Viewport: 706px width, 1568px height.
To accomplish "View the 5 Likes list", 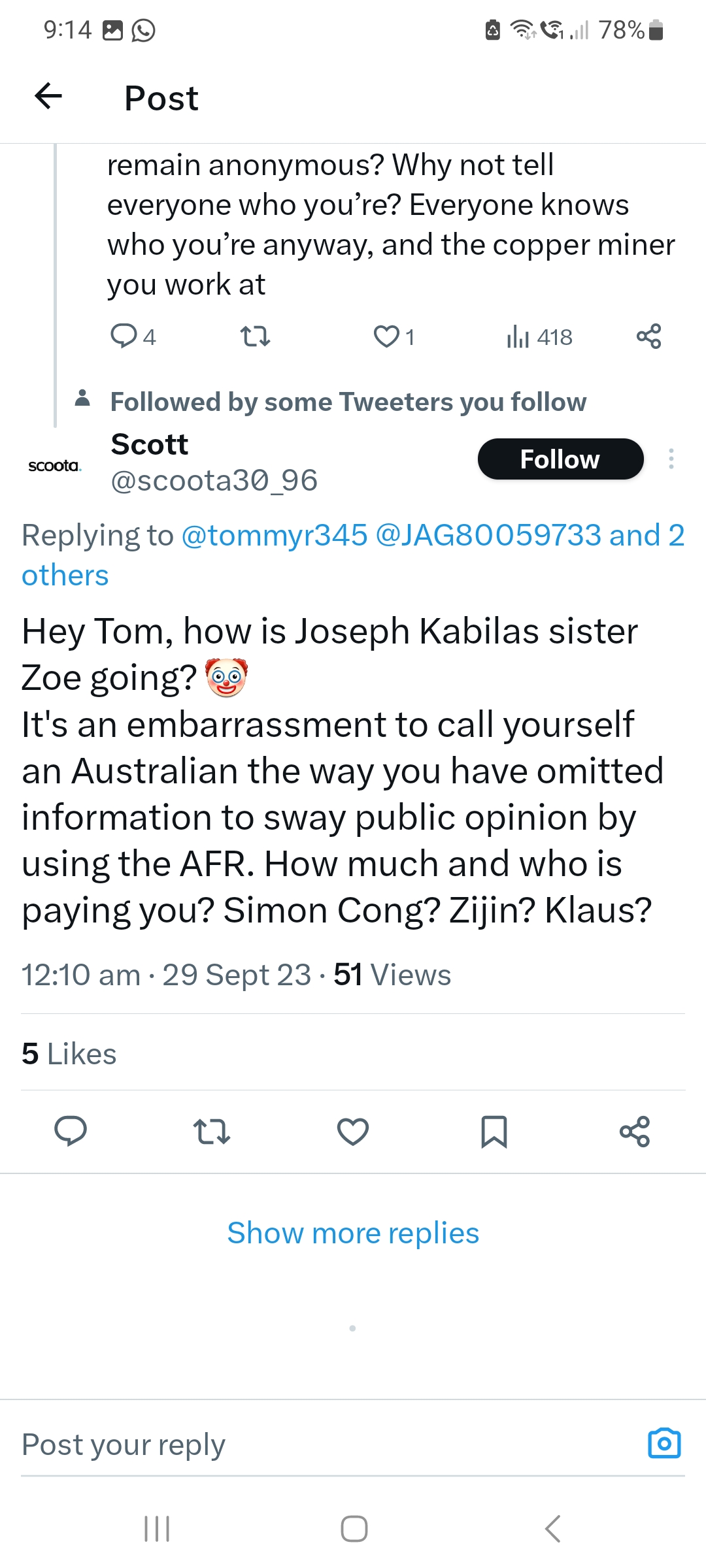I will (69, 1054).
